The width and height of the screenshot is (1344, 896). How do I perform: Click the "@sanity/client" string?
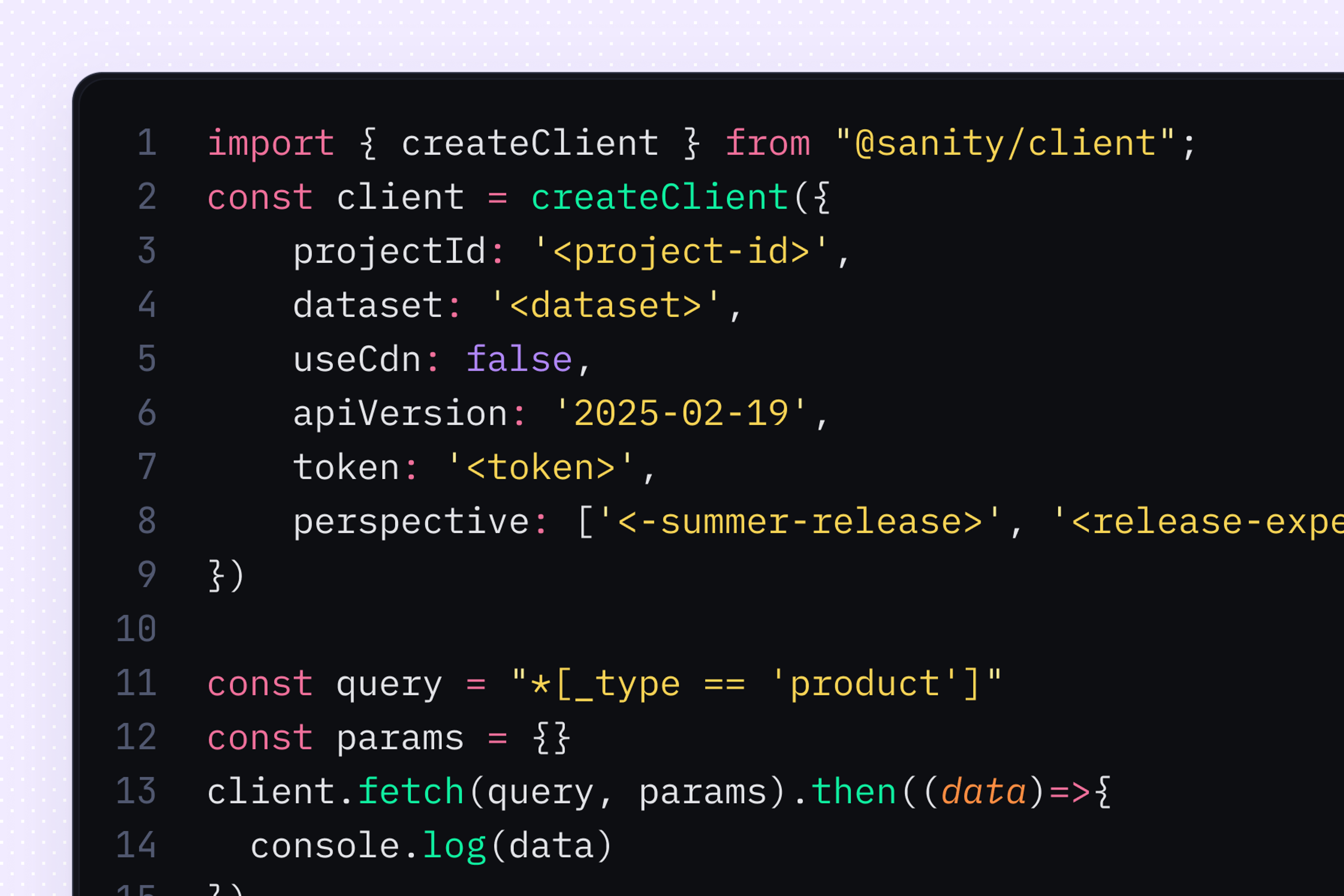pyautogui.click(x=1006, y=143)
